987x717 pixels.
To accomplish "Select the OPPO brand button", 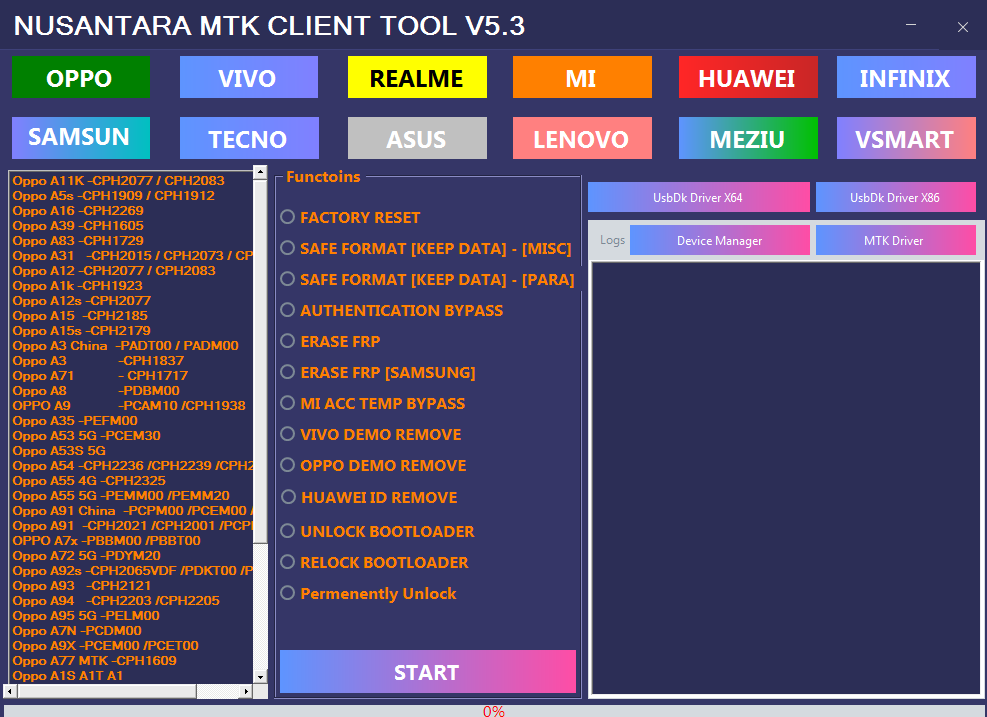I will [x=81, y=77].
